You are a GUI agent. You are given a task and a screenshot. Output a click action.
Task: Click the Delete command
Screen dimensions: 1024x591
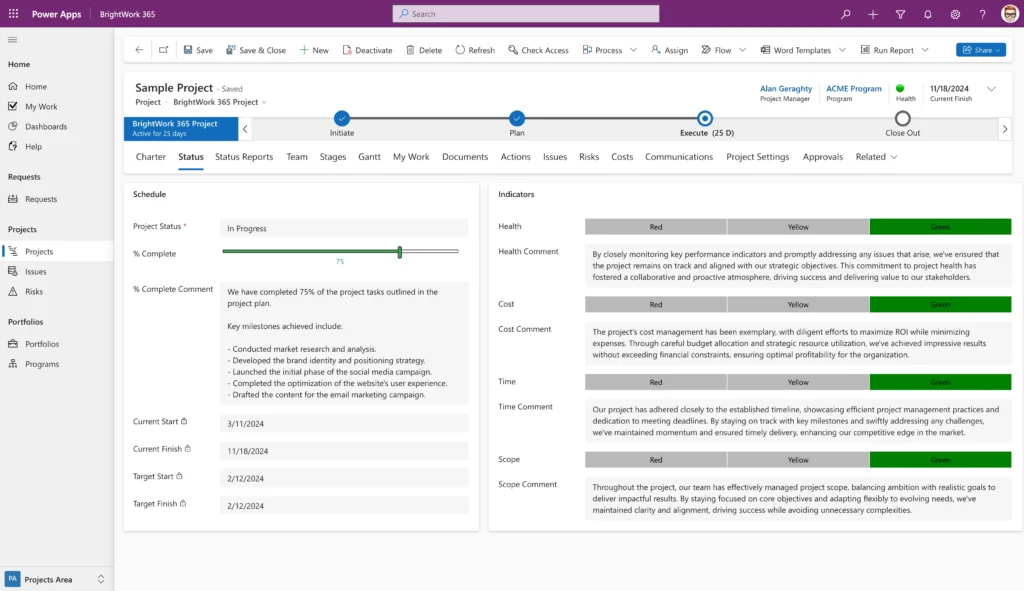424,50
